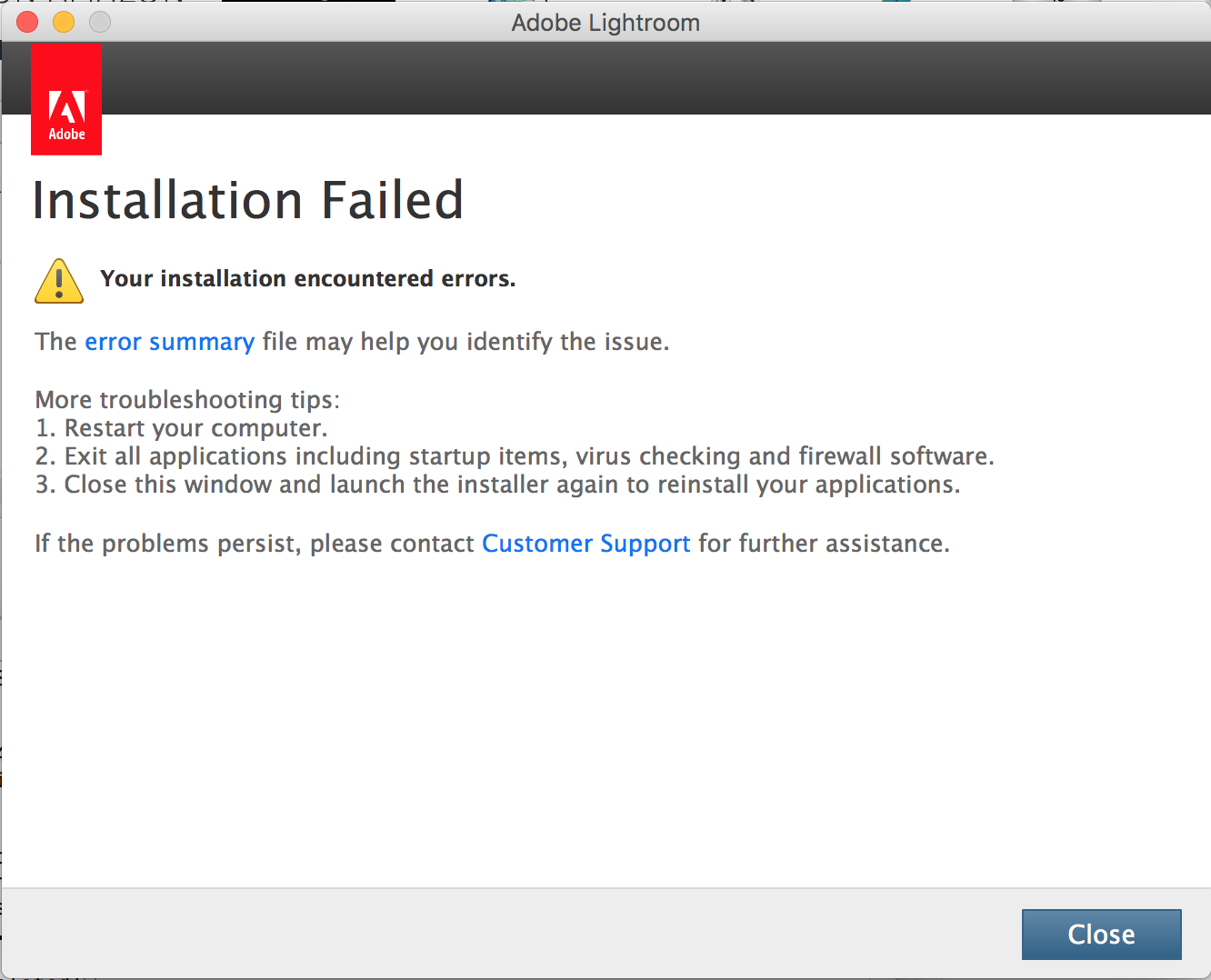Click '1. Restart your computer.' tip
The width and height of the screenshot is (1211, 980).
click(181, 428)
